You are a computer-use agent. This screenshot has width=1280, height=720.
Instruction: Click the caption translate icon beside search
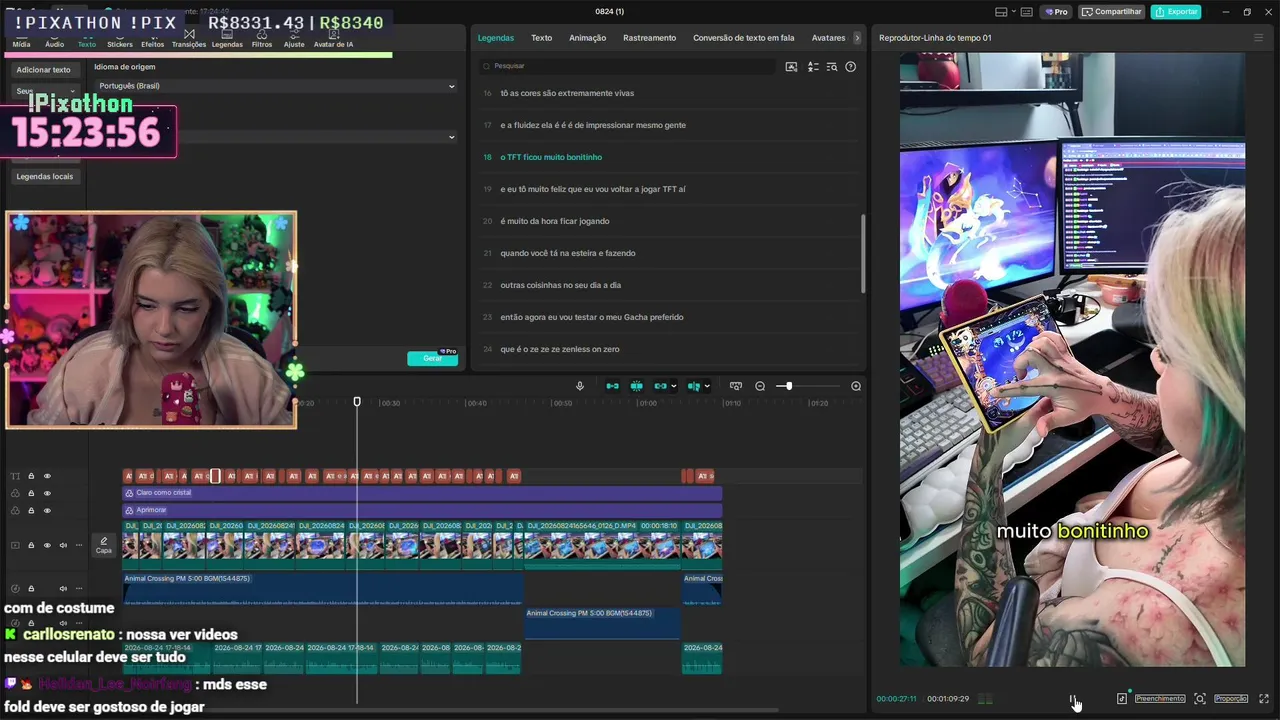coord(813,67)
